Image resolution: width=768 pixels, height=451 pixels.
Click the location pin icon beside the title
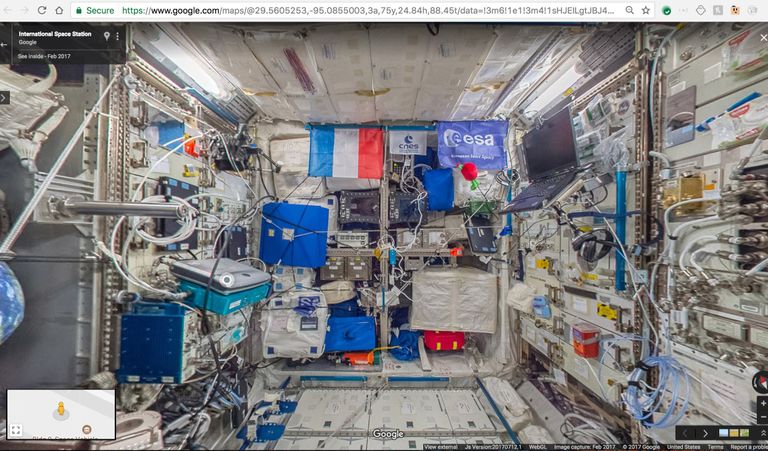point(107,36)
